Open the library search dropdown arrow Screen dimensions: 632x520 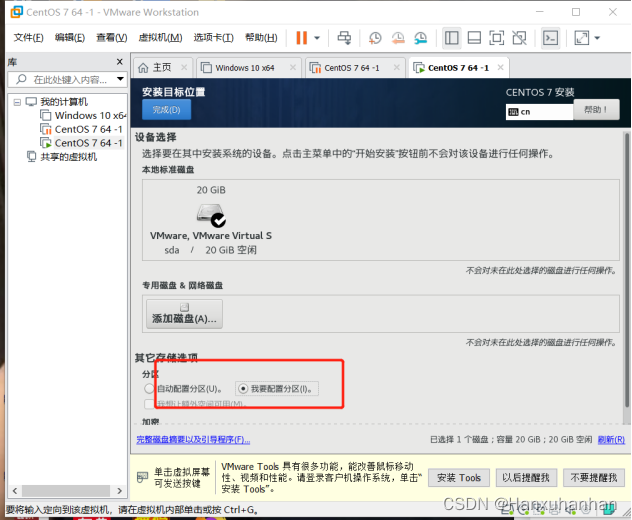point(120,79)
